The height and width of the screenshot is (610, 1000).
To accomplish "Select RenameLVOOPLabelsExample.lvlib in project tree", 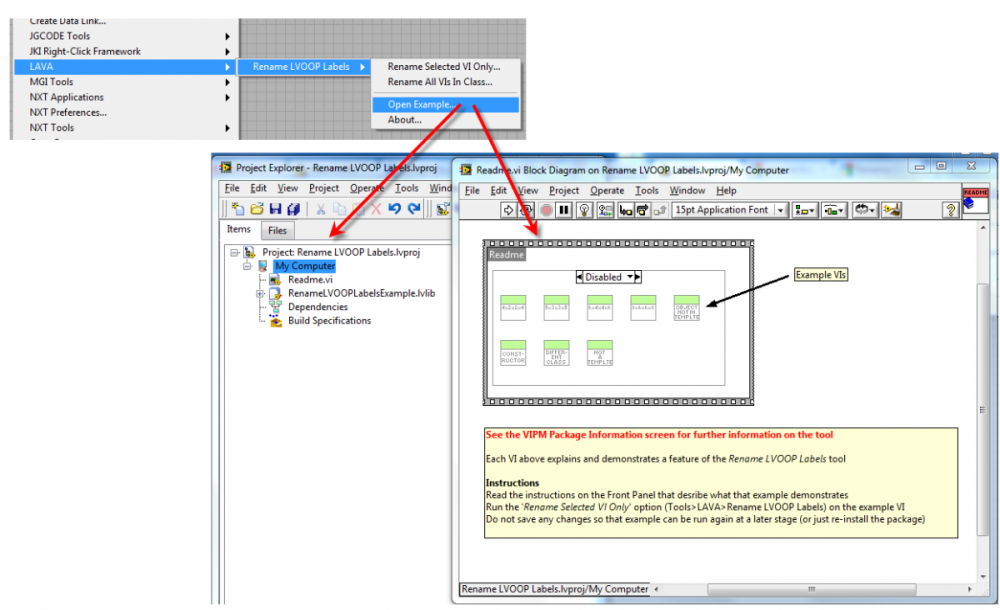I will [x=362, y=294].
